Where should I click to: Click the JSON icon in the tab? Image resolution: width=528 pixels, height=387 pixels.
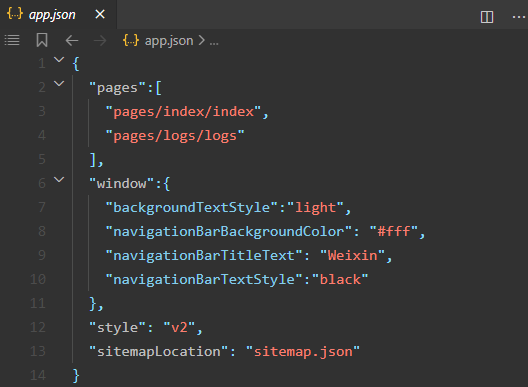coord(15,14)
